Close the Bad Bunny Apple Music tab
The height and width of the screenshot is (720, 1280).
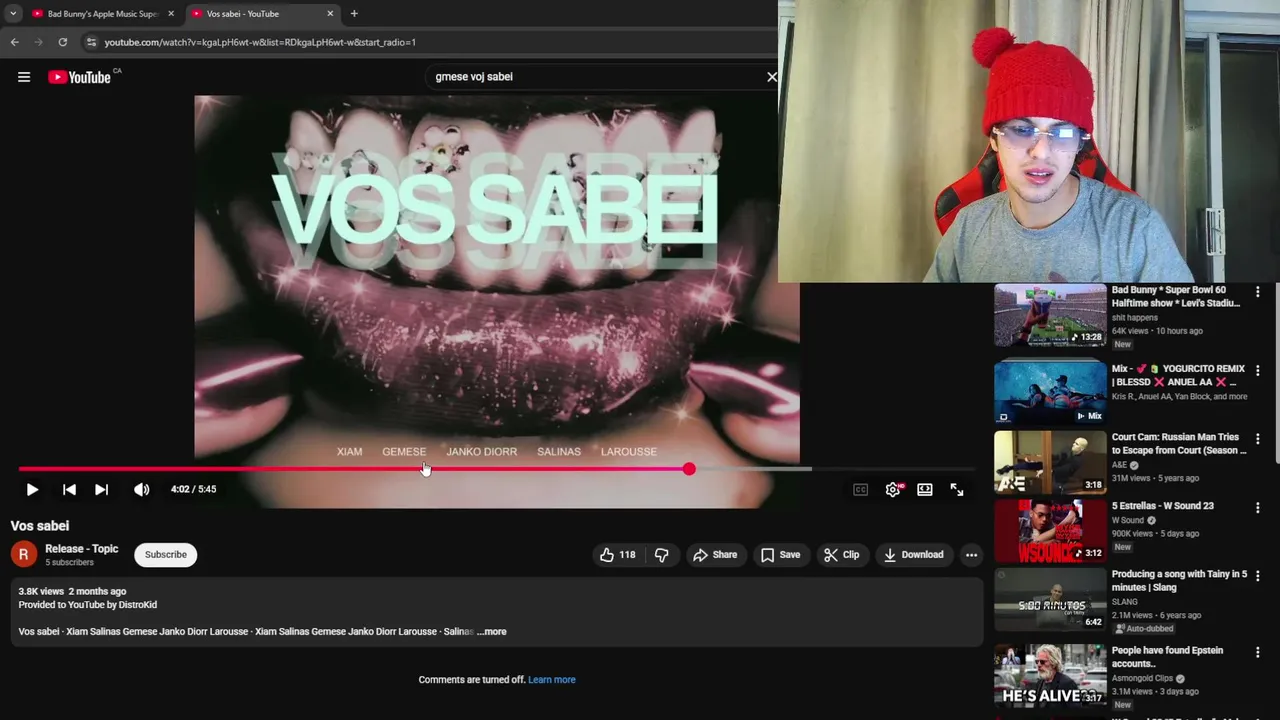(171, 14)
